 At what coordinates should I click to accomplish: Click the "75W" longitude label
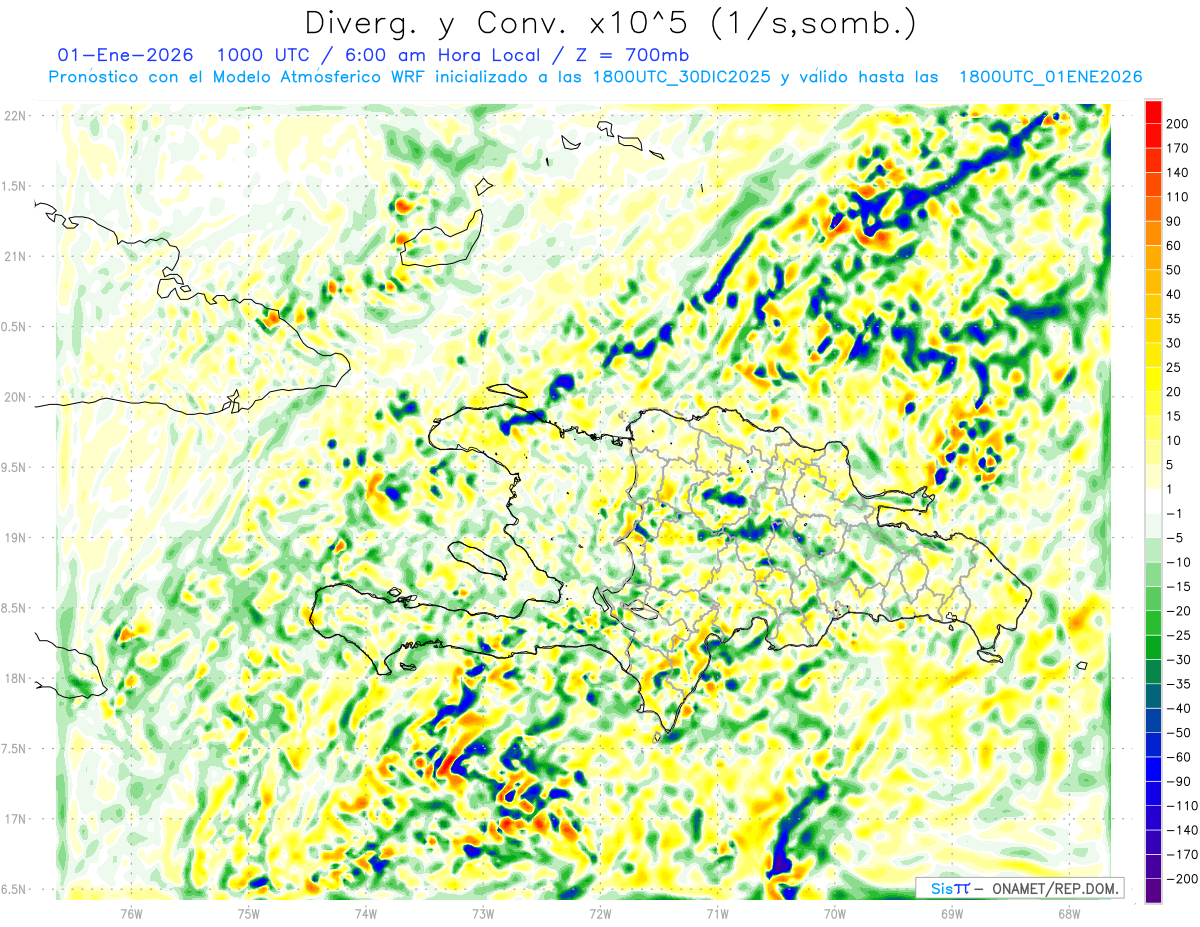[248, 913]
